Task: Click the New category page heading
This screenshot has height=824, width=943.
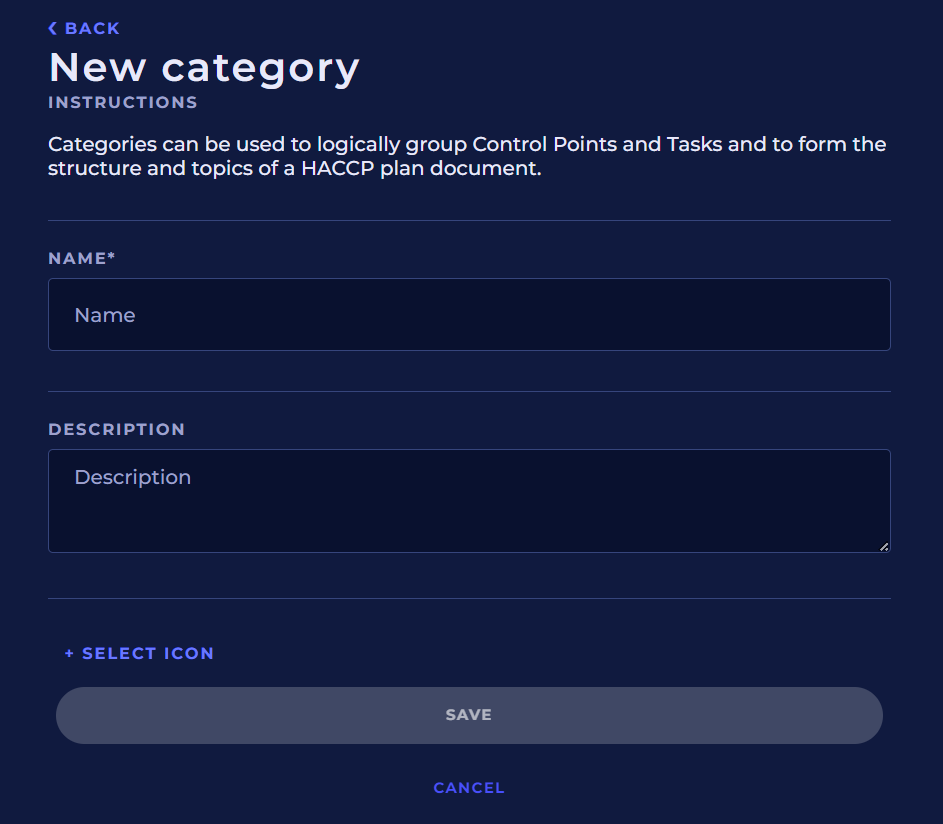Action: pos(204,68)
